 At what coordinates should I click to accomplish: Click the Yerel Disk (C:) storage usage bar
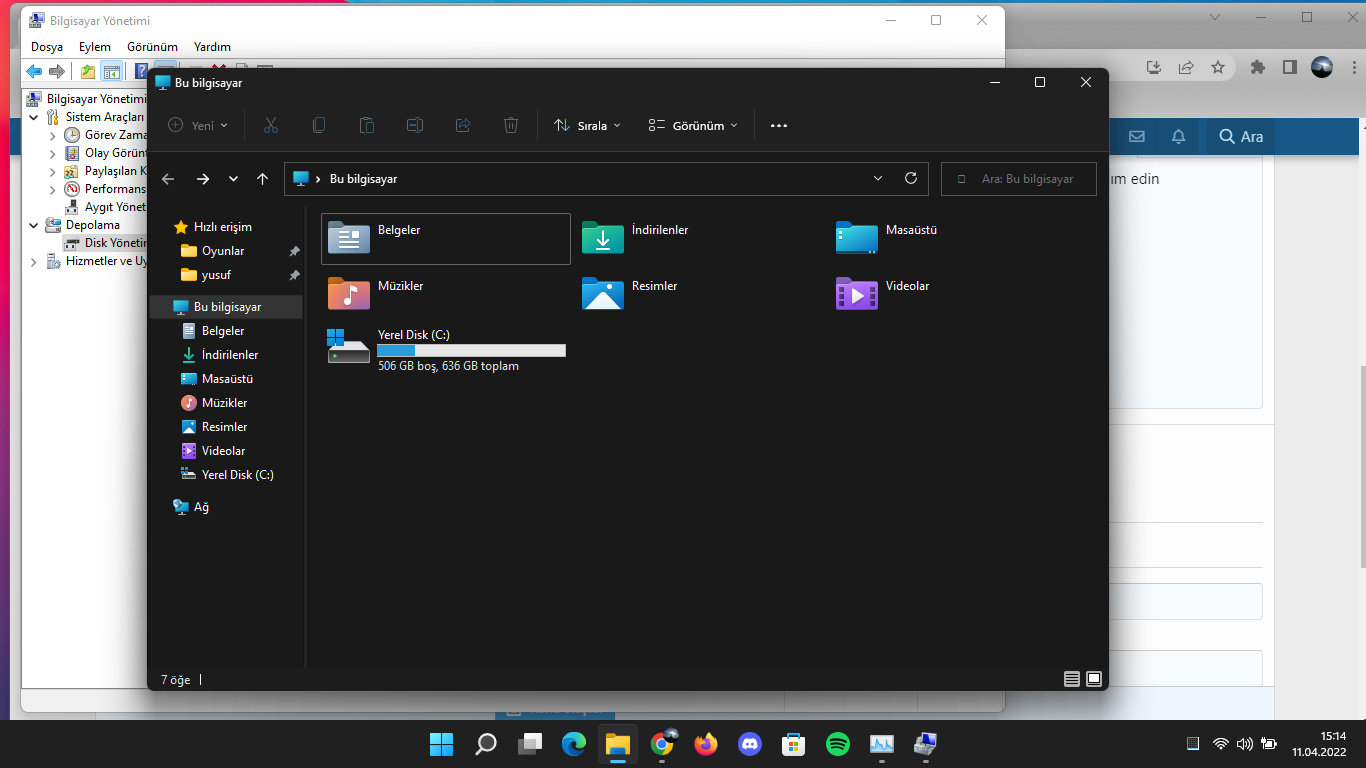pyautogui.click(x=471, y=350)
